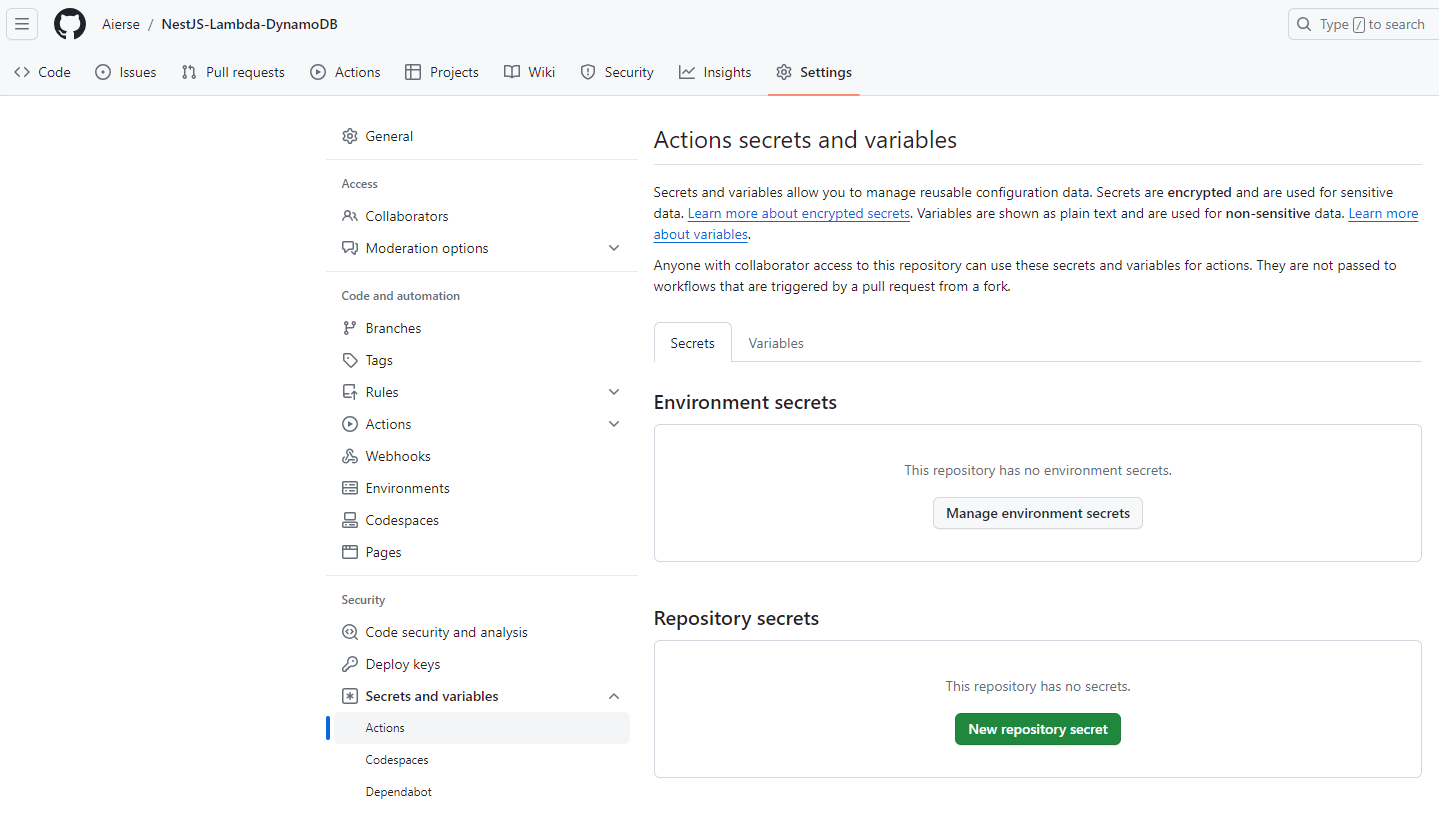
Task: Open Tags settings page
Action: click(482, 360)
